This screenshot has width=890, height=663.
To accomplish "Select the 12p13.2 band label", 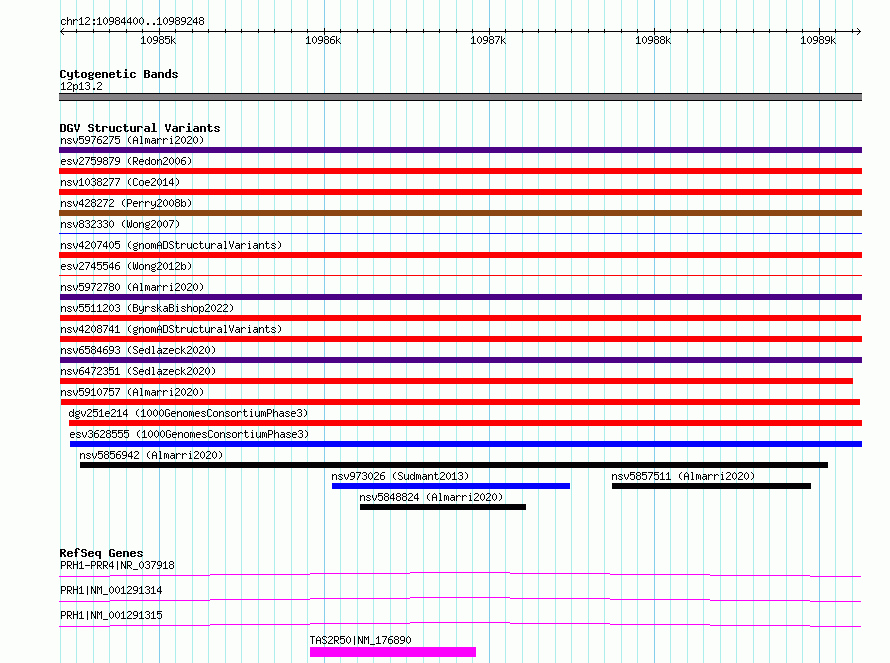I will pos(81,86).
